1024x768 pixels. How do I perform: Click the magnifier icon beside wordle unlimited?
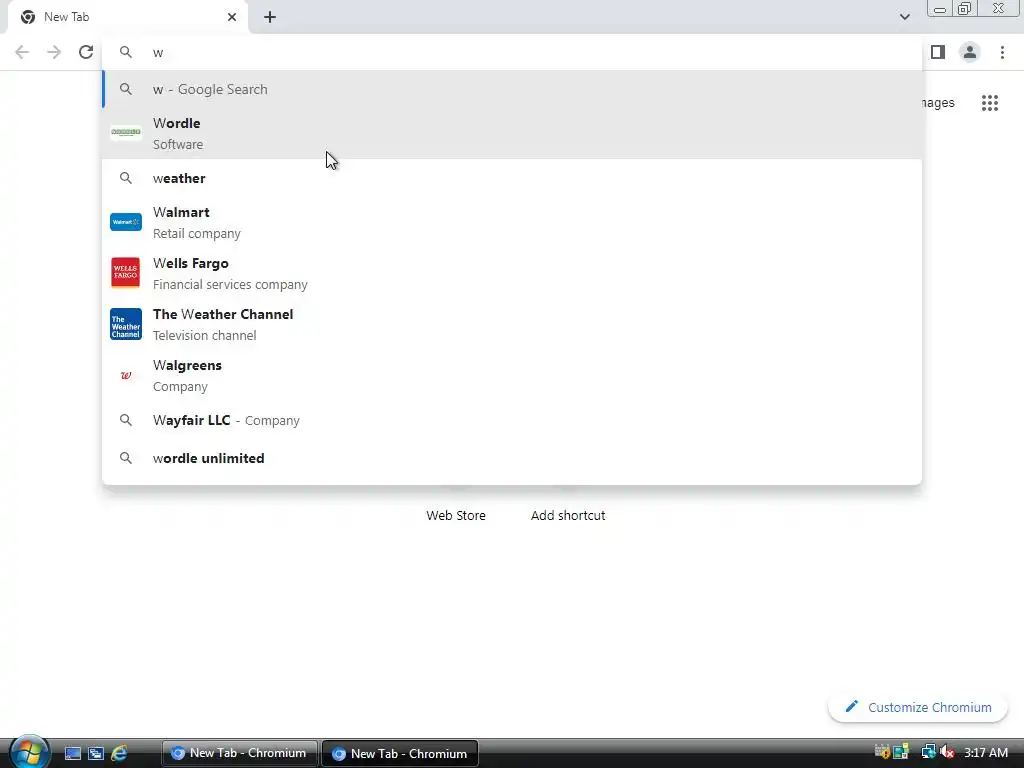pos(125,458)
